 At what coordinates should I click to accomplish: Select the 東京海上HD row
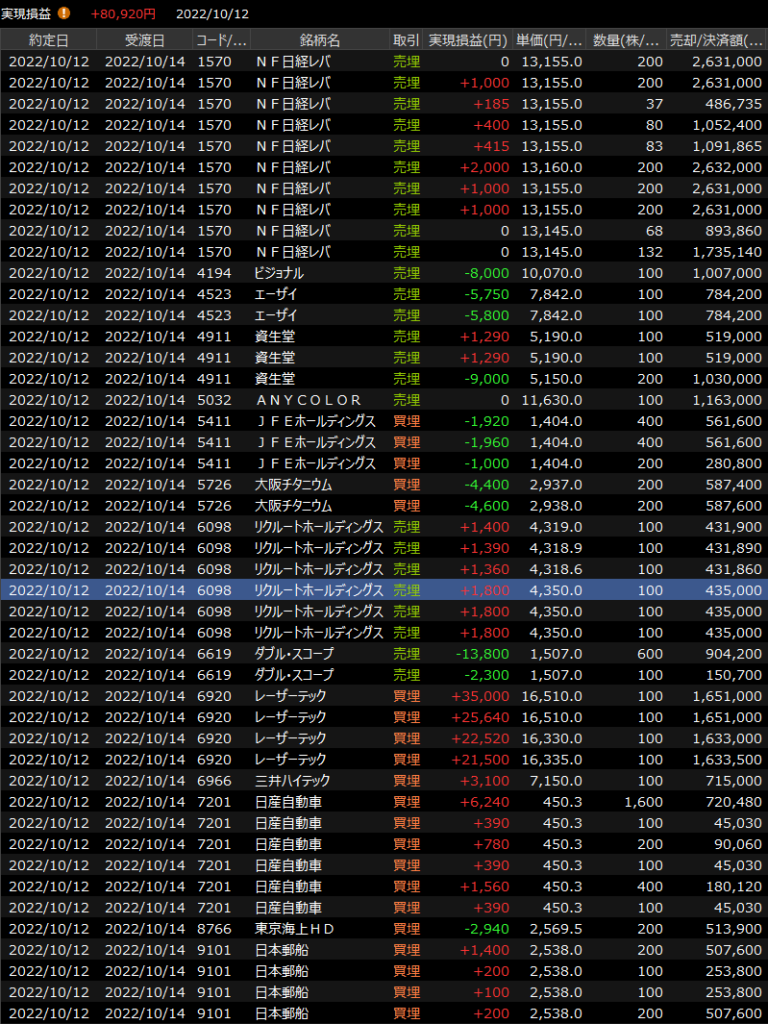point(384,928)
